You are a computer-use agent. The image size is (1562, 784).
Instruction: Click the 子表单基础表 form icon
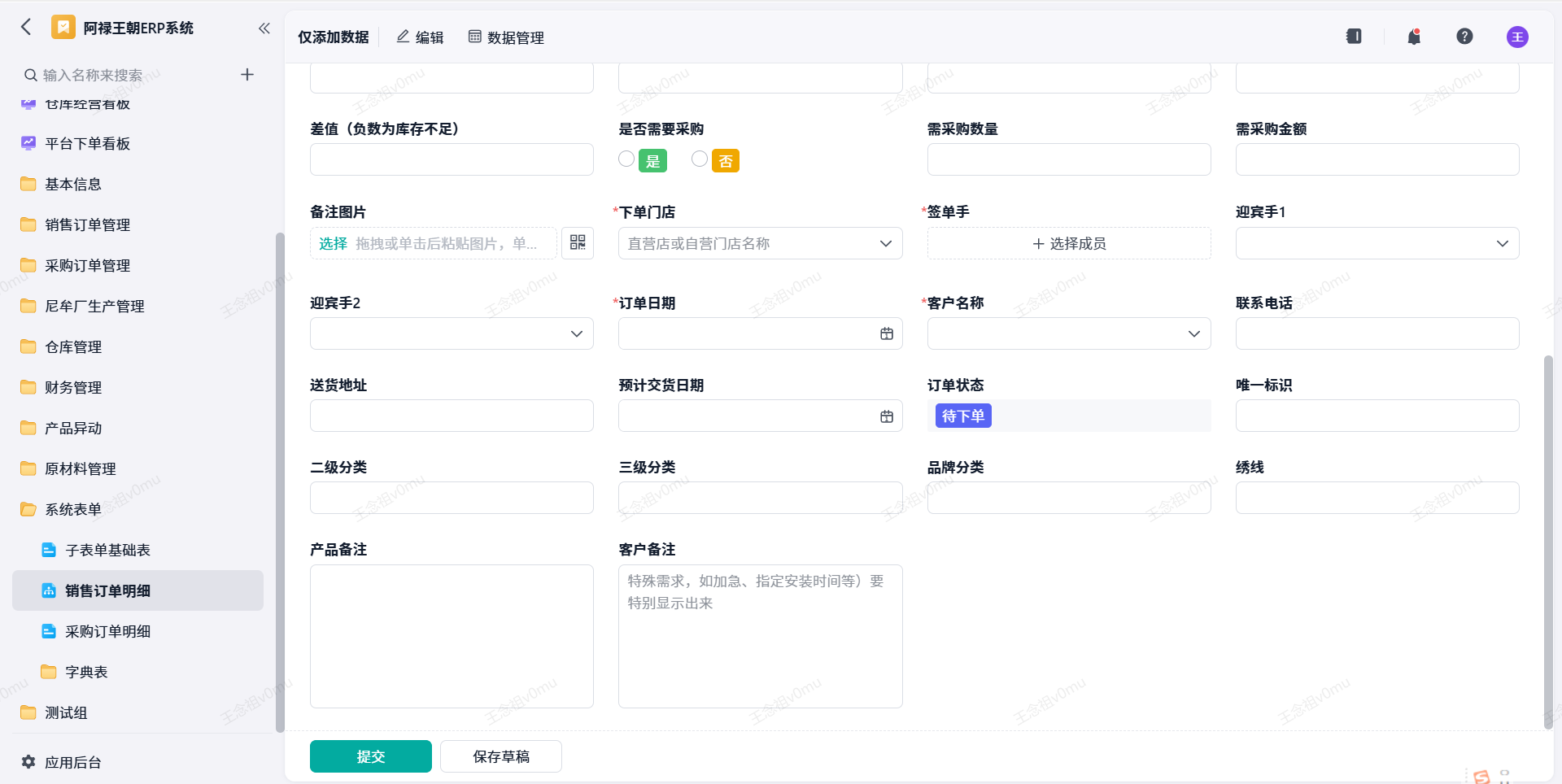coord(49,550)
